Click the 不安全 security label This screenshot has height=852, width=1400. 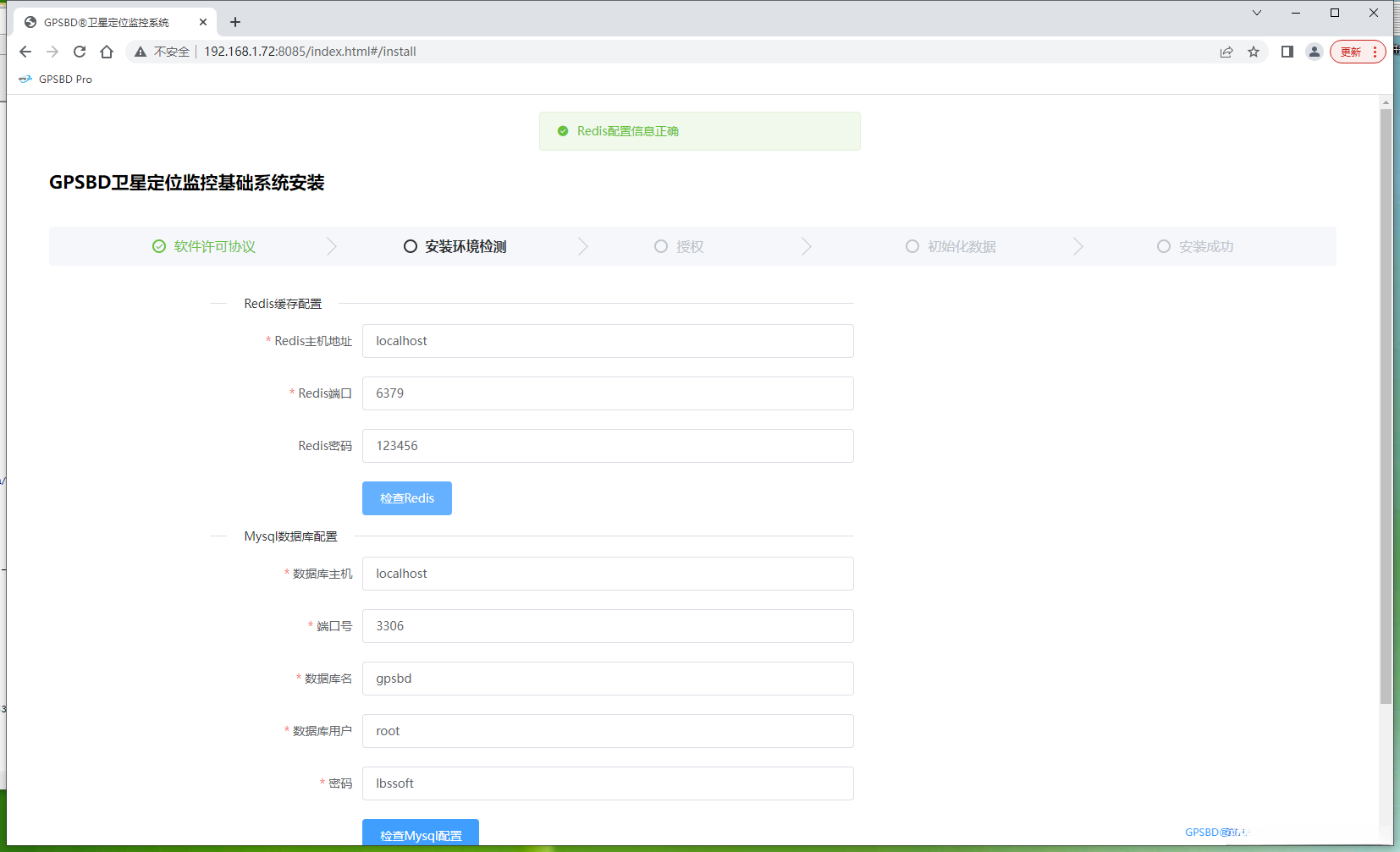point(172,52)
